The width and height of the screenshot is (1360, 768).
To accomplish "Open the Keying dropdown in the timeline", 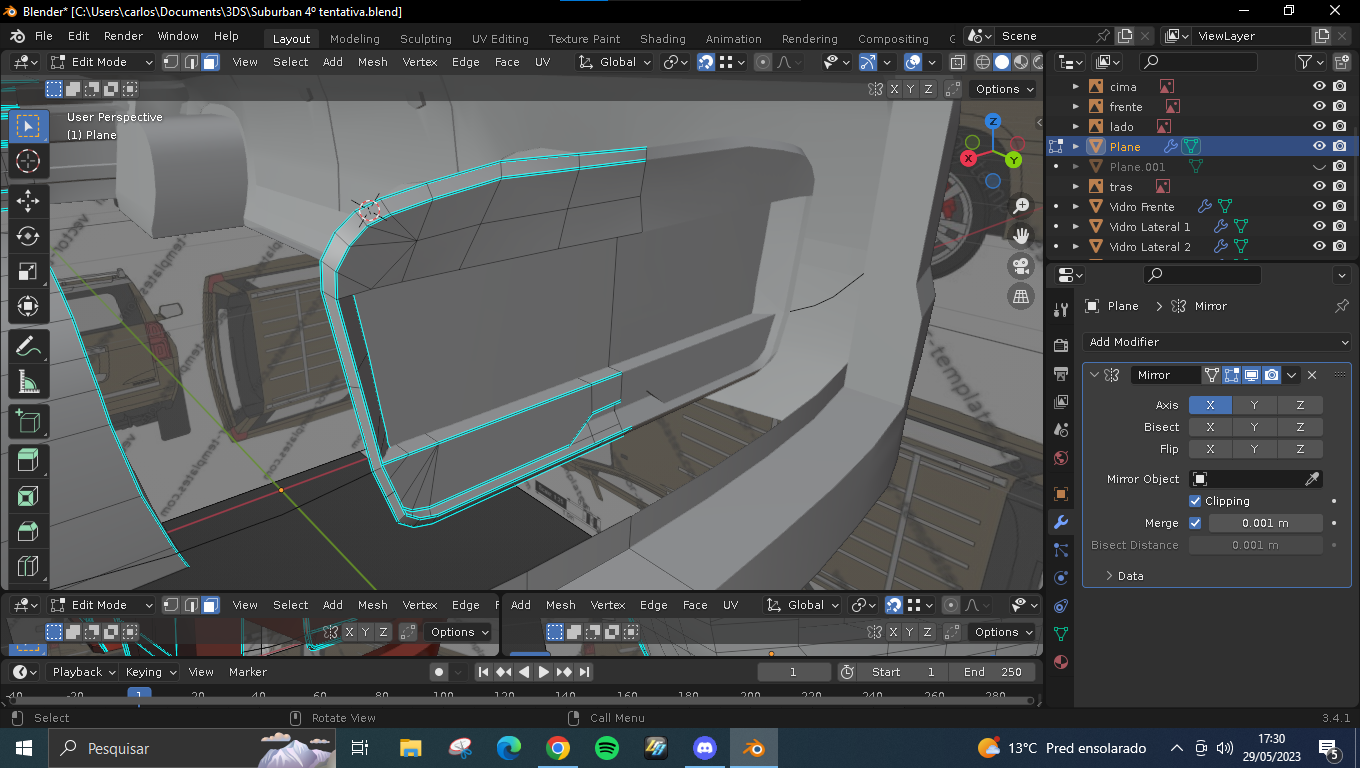I will 150,672.
